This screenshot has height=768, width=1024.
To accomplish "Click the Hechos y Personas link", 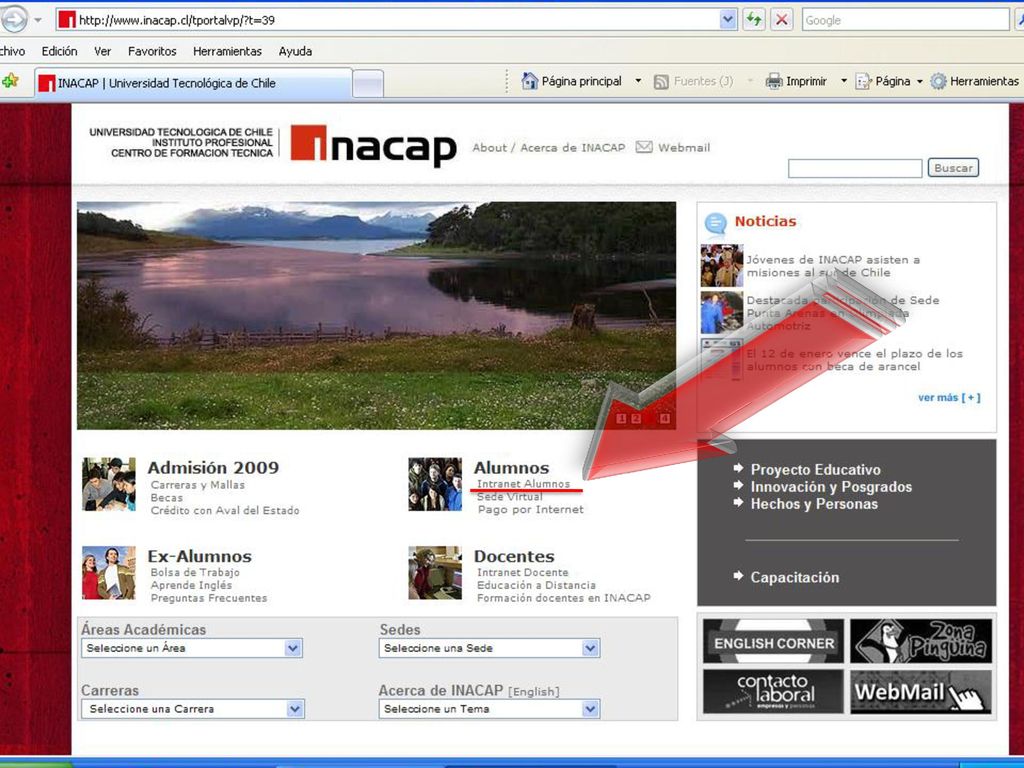I will point(814,504).
